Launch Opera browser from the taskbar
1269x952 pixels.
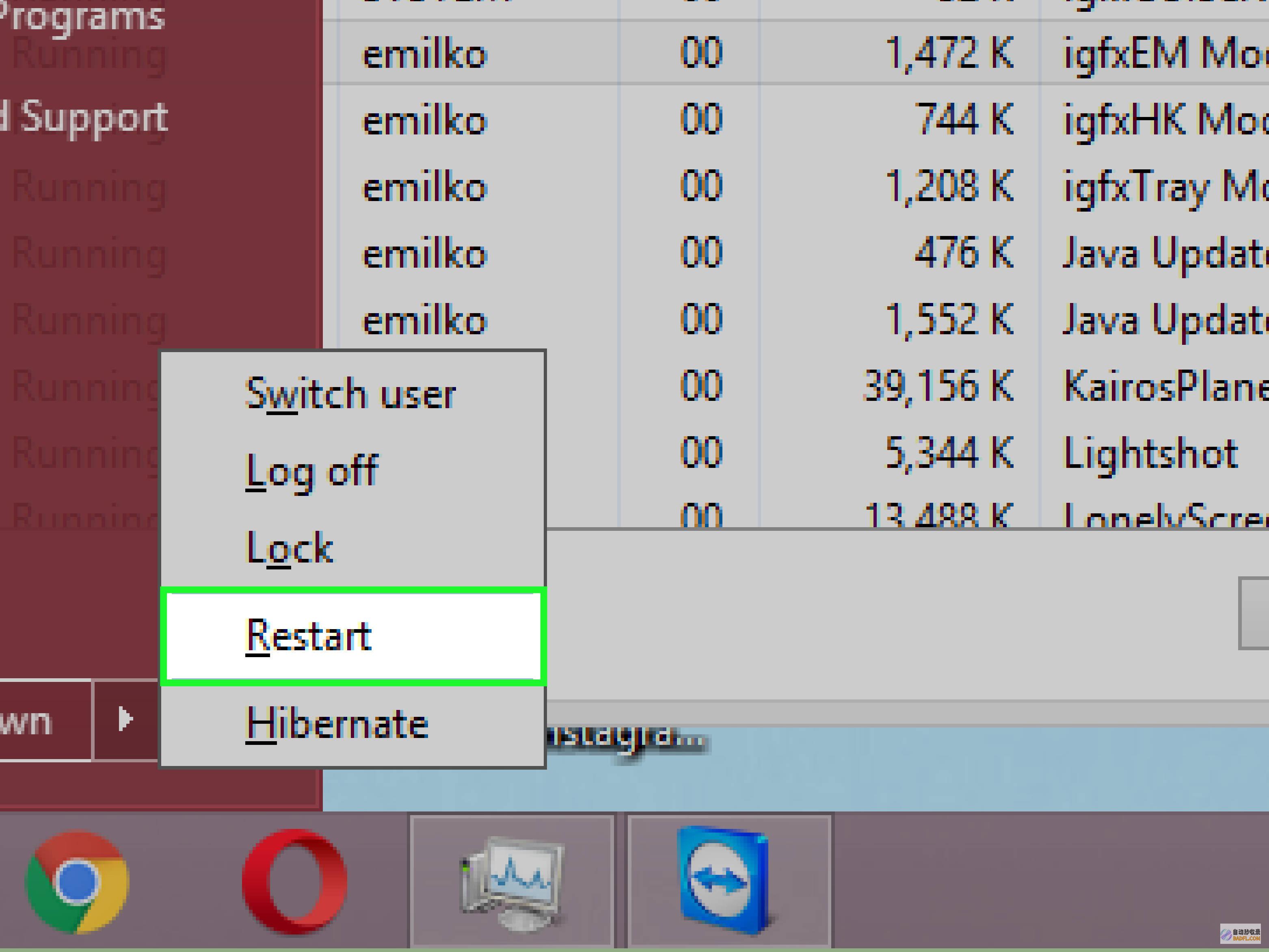click(294, 882)
